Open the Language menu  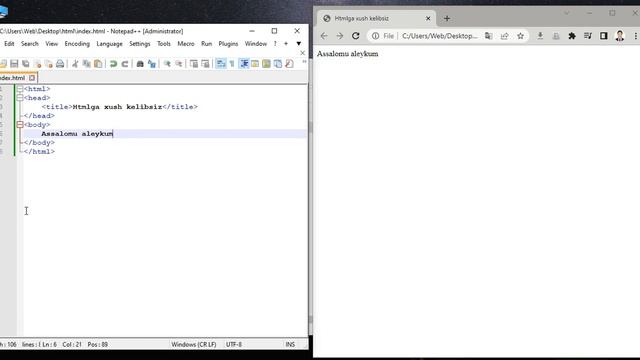pyautogui.click(x=109, y=44)
